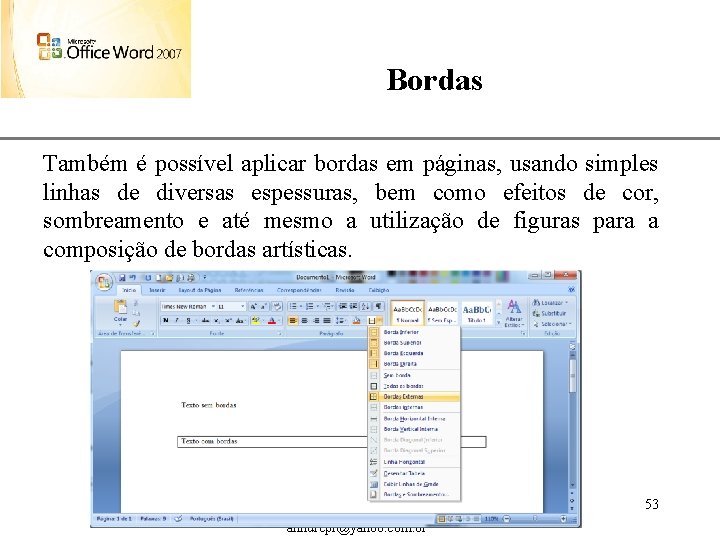
Task: Click the increase indent icon
Action: pyautogui.click(x=354, y=306)
